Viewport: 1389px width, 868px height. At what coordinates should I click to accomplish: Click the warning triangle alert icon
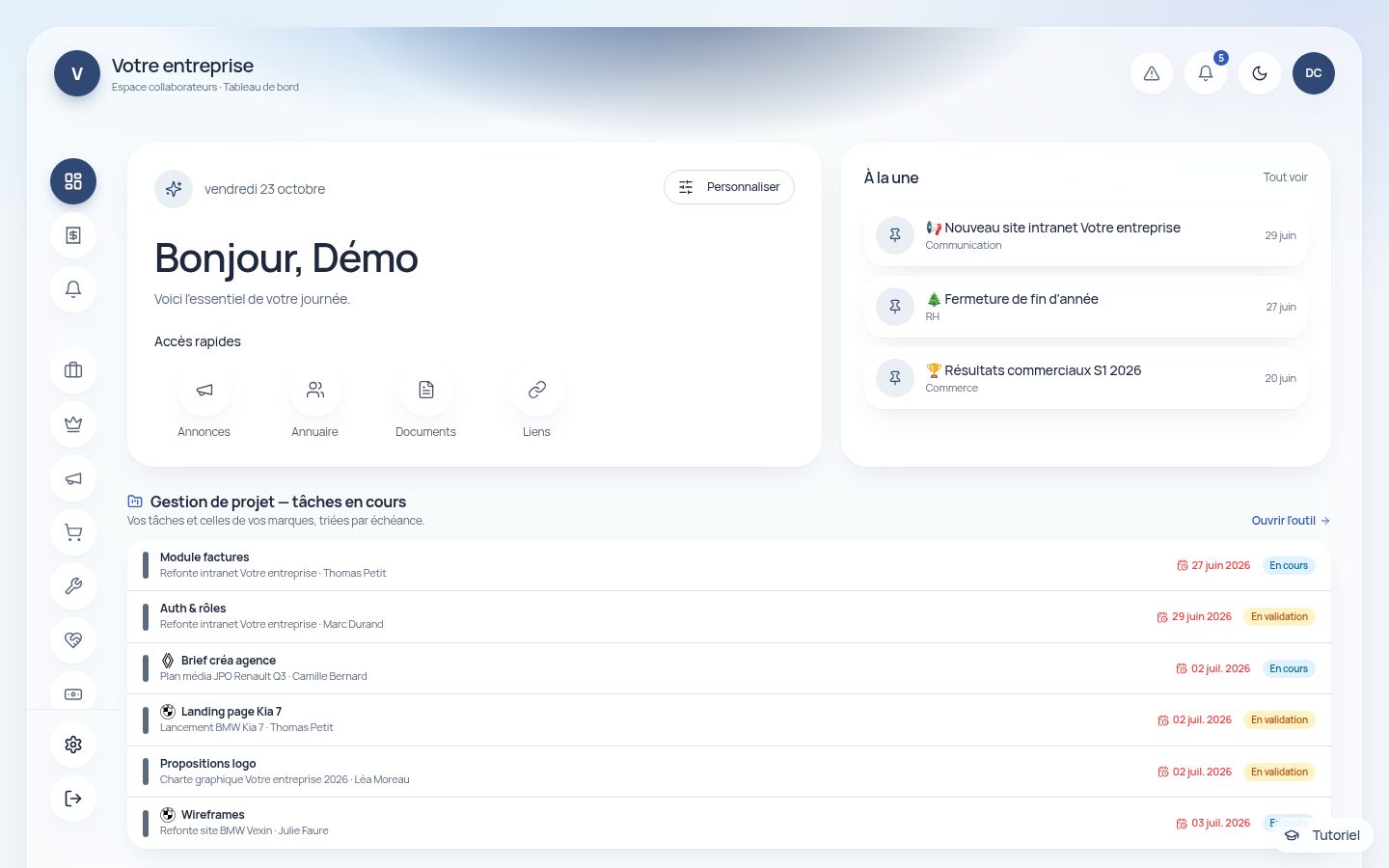point(1152,73)
